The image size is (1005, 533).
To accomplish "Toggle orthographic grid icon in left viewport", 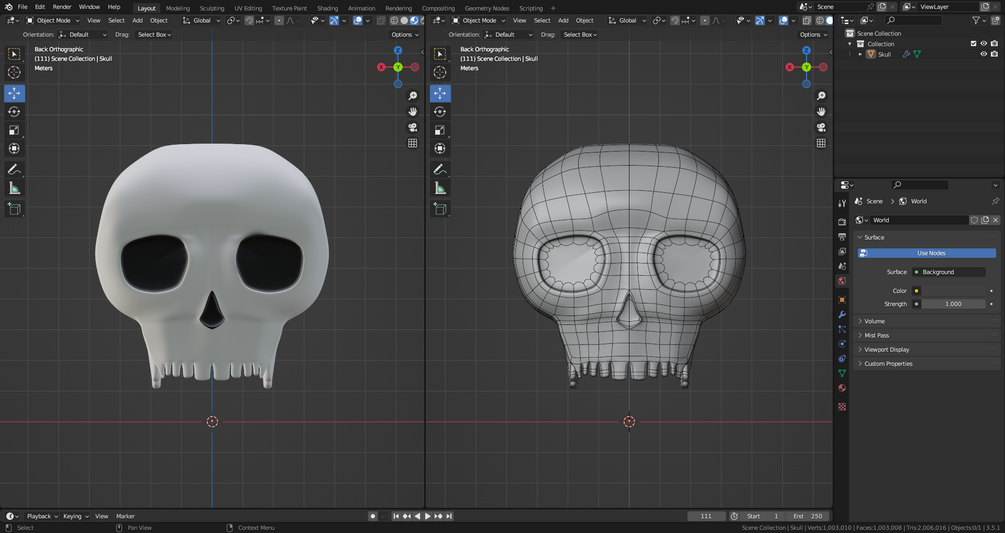I will click(x=412, y=143).
